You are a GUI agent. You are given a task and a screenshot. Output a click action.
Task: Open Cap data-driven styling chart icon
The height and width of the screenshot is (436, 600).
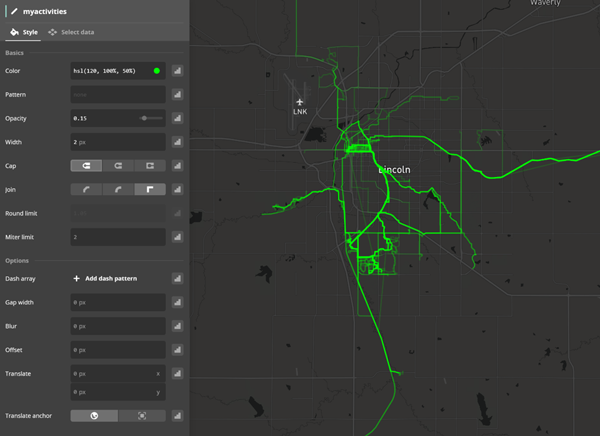[177, 166]
